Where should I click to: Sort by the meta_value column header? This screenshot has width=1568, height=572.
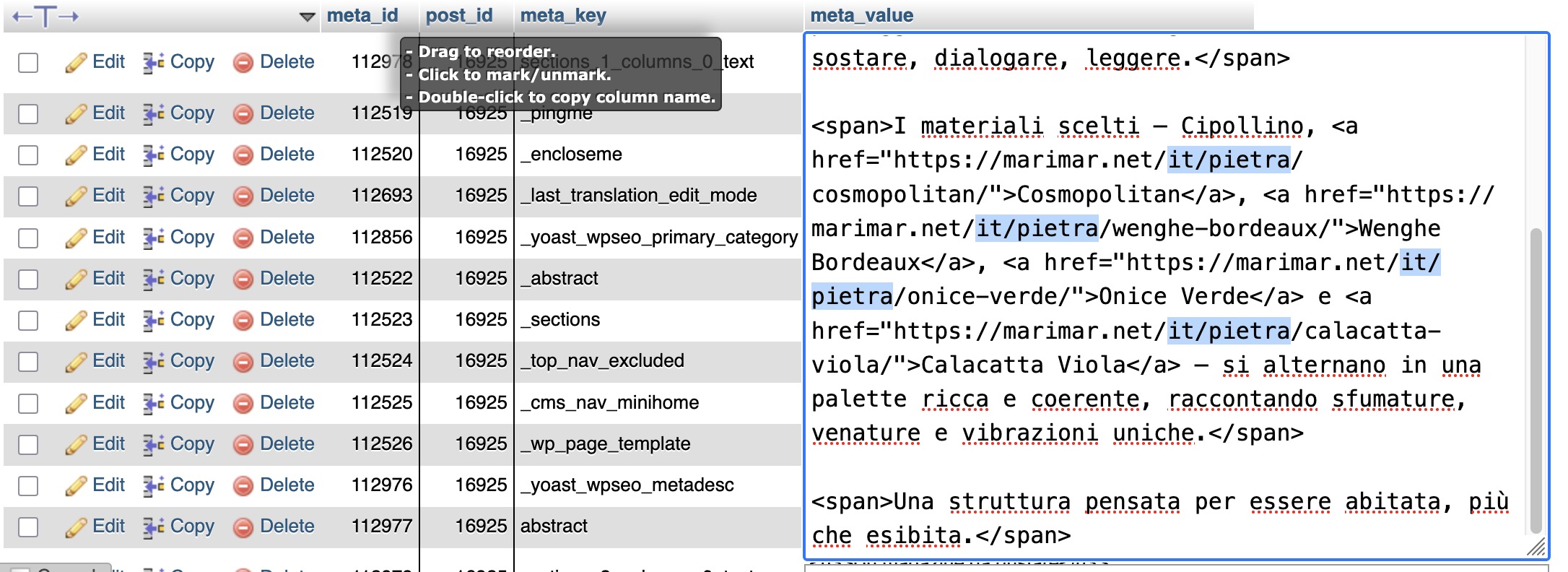(861, 15)
